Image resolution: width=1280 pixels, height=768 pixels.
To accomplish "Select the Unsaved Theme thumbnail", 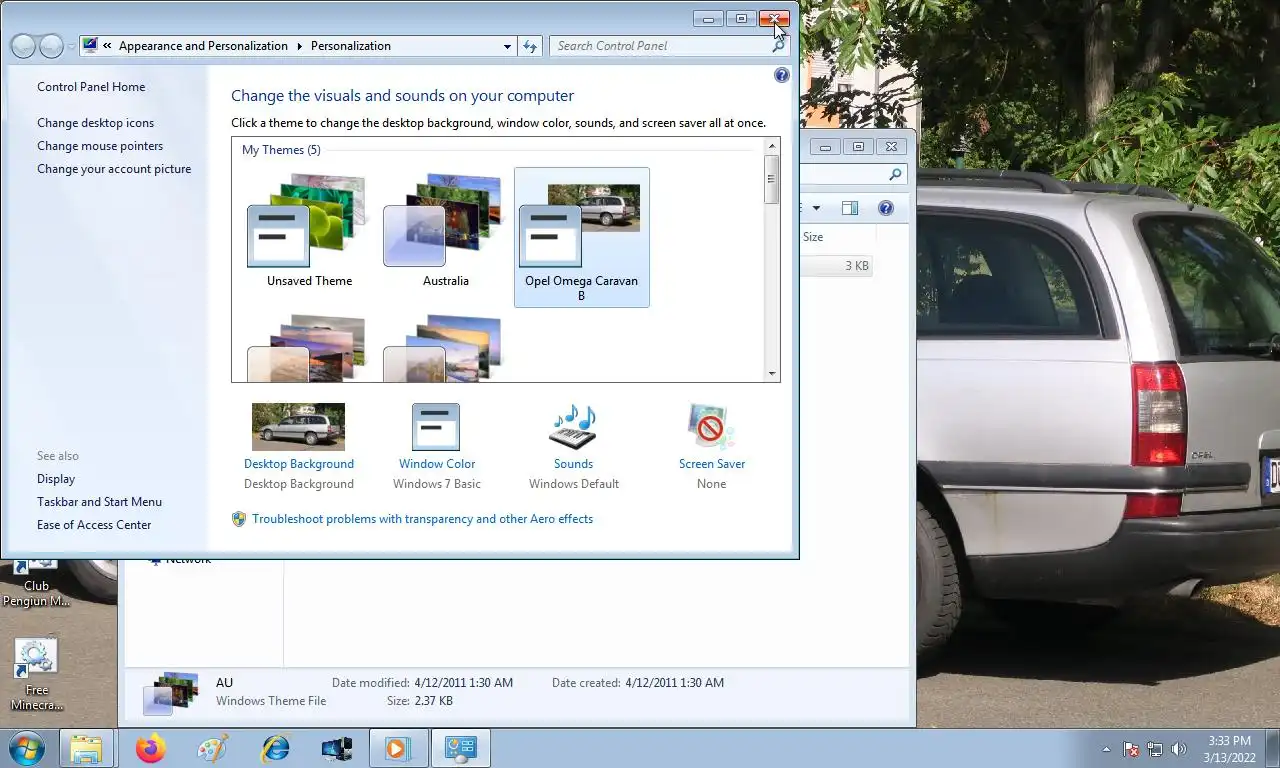I will click(x=309, y=229).
